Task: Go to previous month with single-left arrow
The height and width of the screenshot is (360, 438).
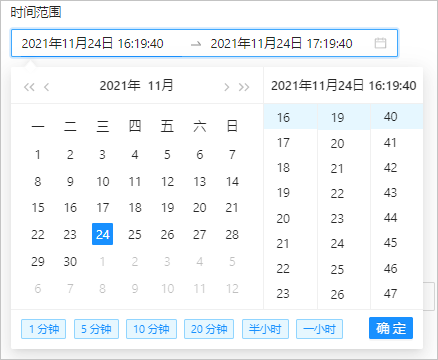Action: coord(47,87)
